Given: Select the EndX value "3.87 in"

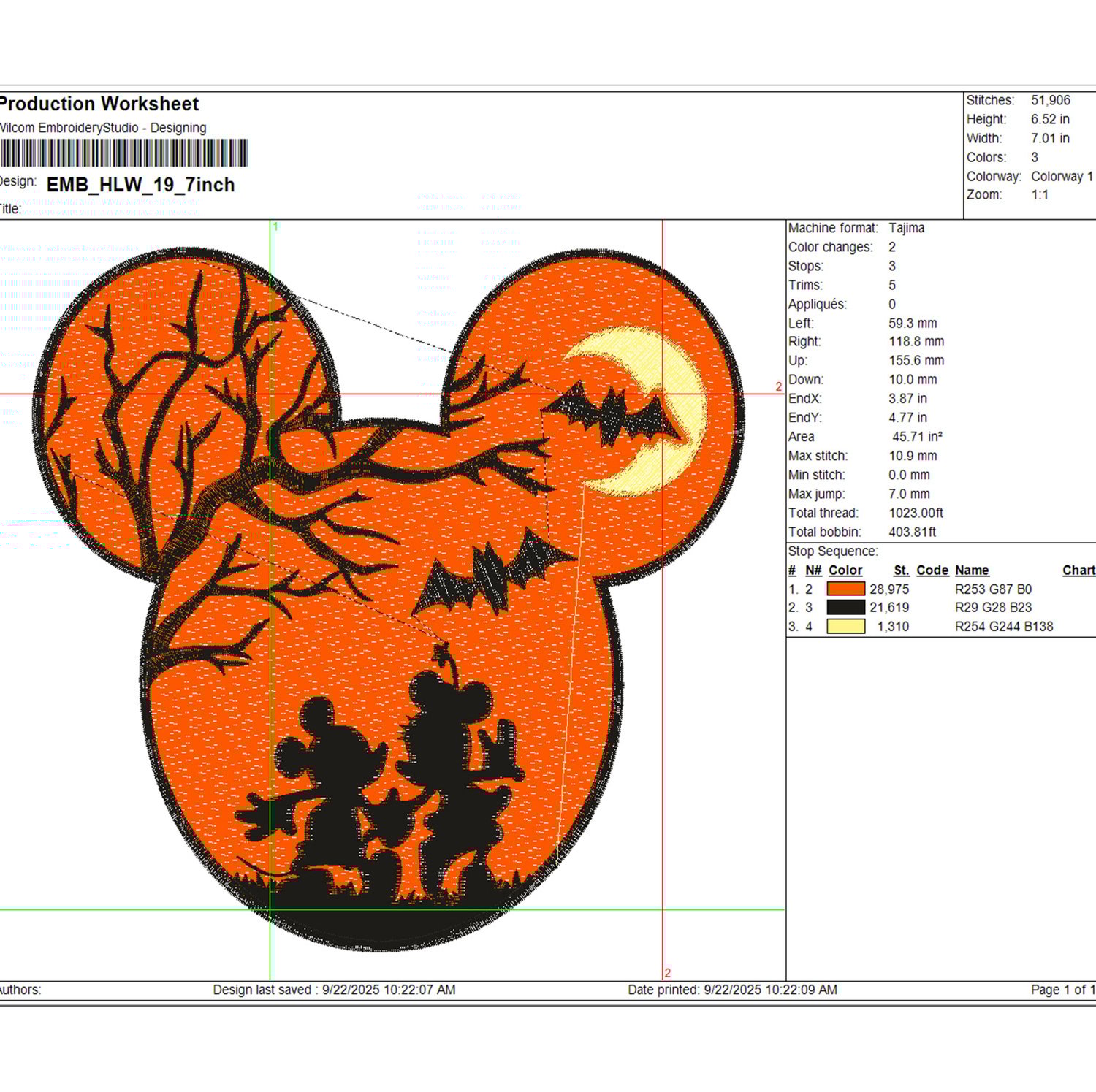Looking at the screenshot, I should [x=908, y=398].
